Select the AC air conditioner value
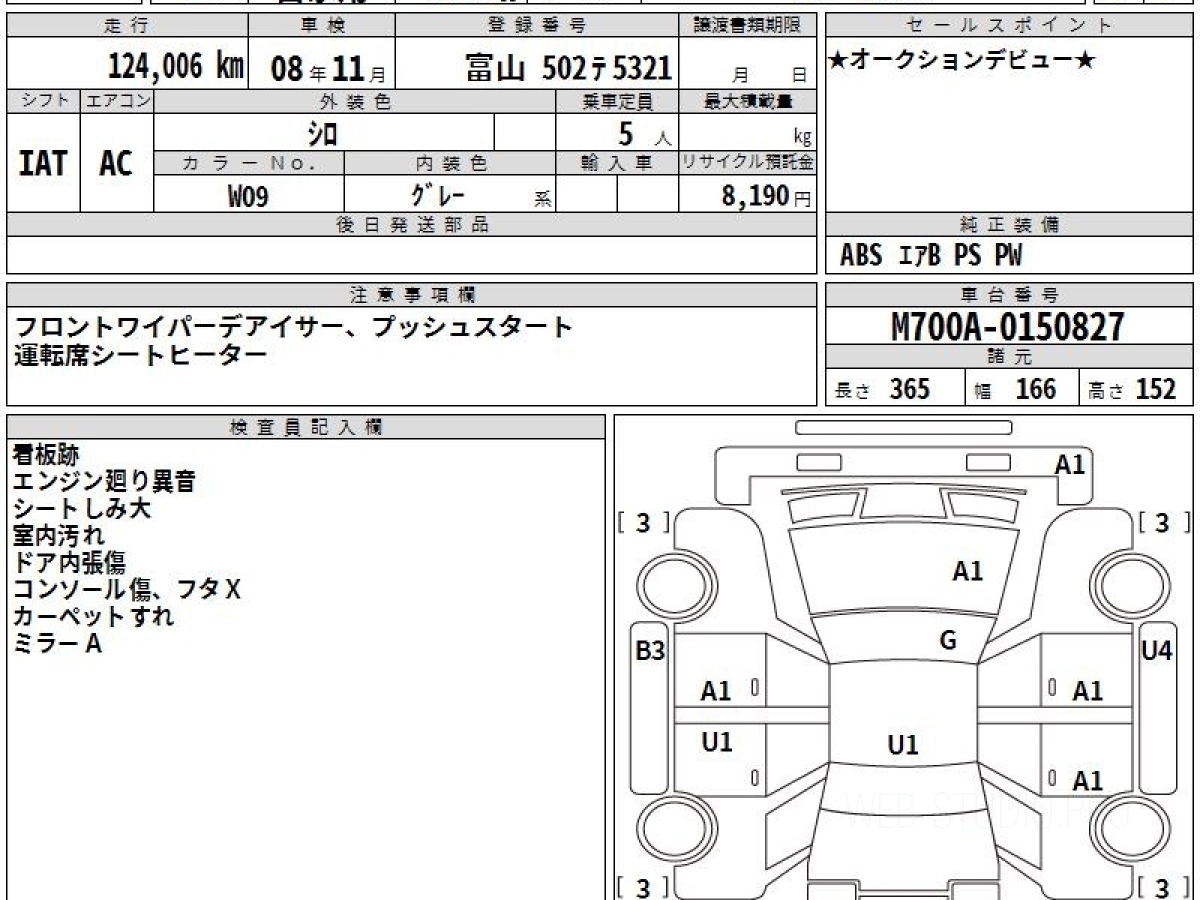The width and height of the screenshot is (1200, 900). [116, 163]
